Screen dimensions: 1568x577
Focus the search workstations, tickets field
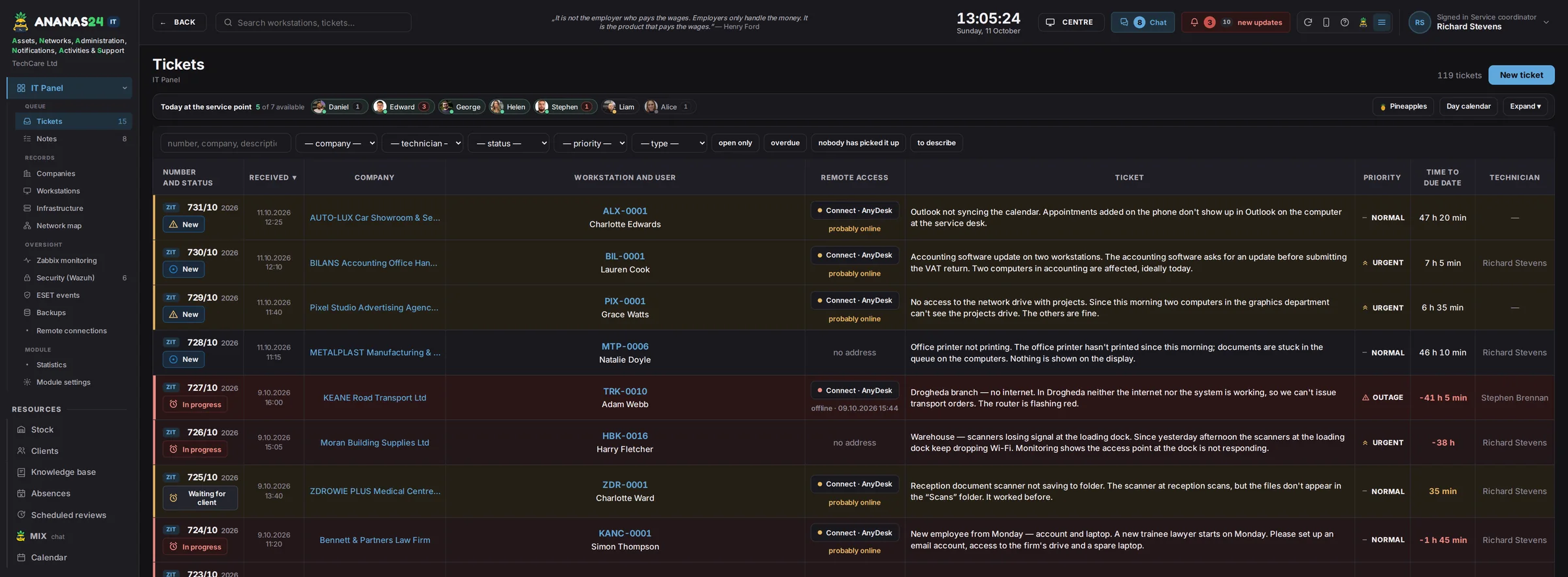314,22
